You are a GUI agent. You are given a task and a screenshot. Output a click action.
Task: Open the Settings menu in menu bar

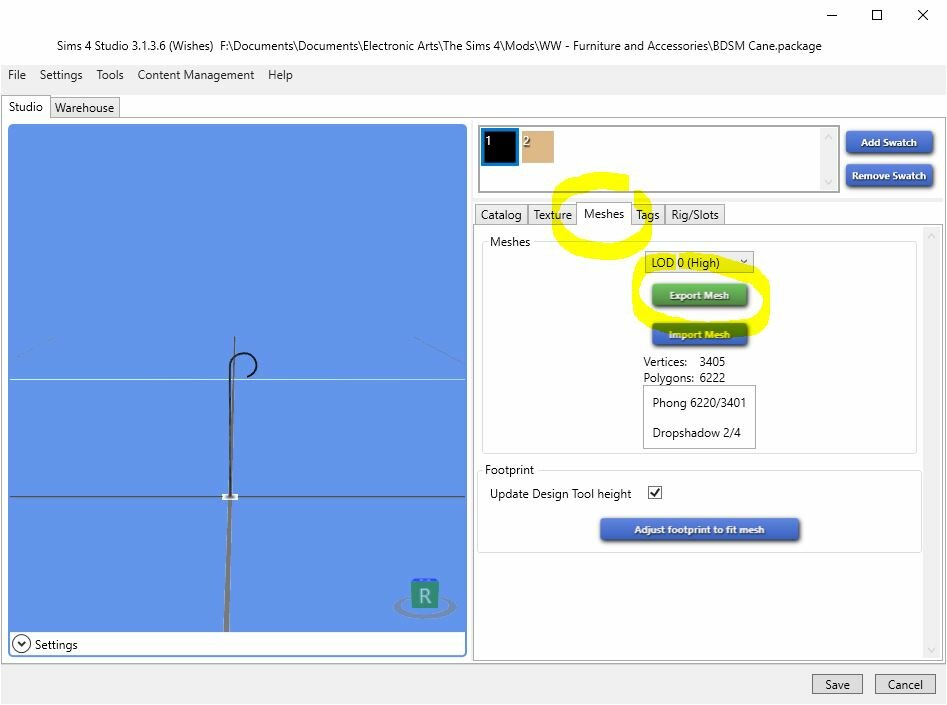pyautogui.click(x=61, y=75)
